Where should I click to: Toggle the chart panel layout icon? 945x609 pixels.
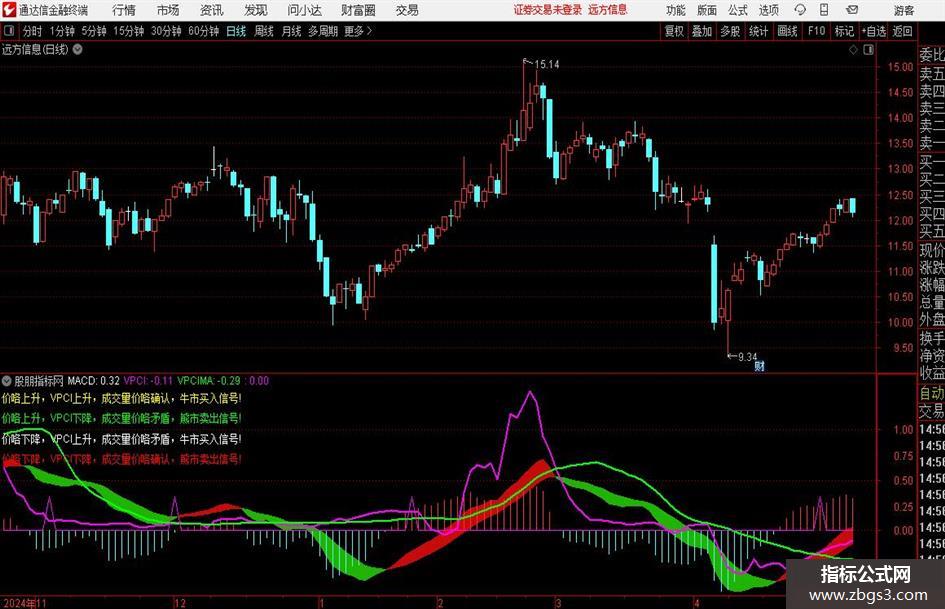pos(868,50)
